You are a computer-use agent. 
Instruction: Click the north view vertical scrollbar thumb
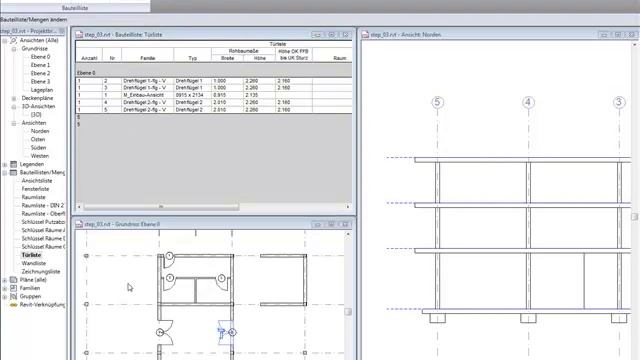point(634,216)
